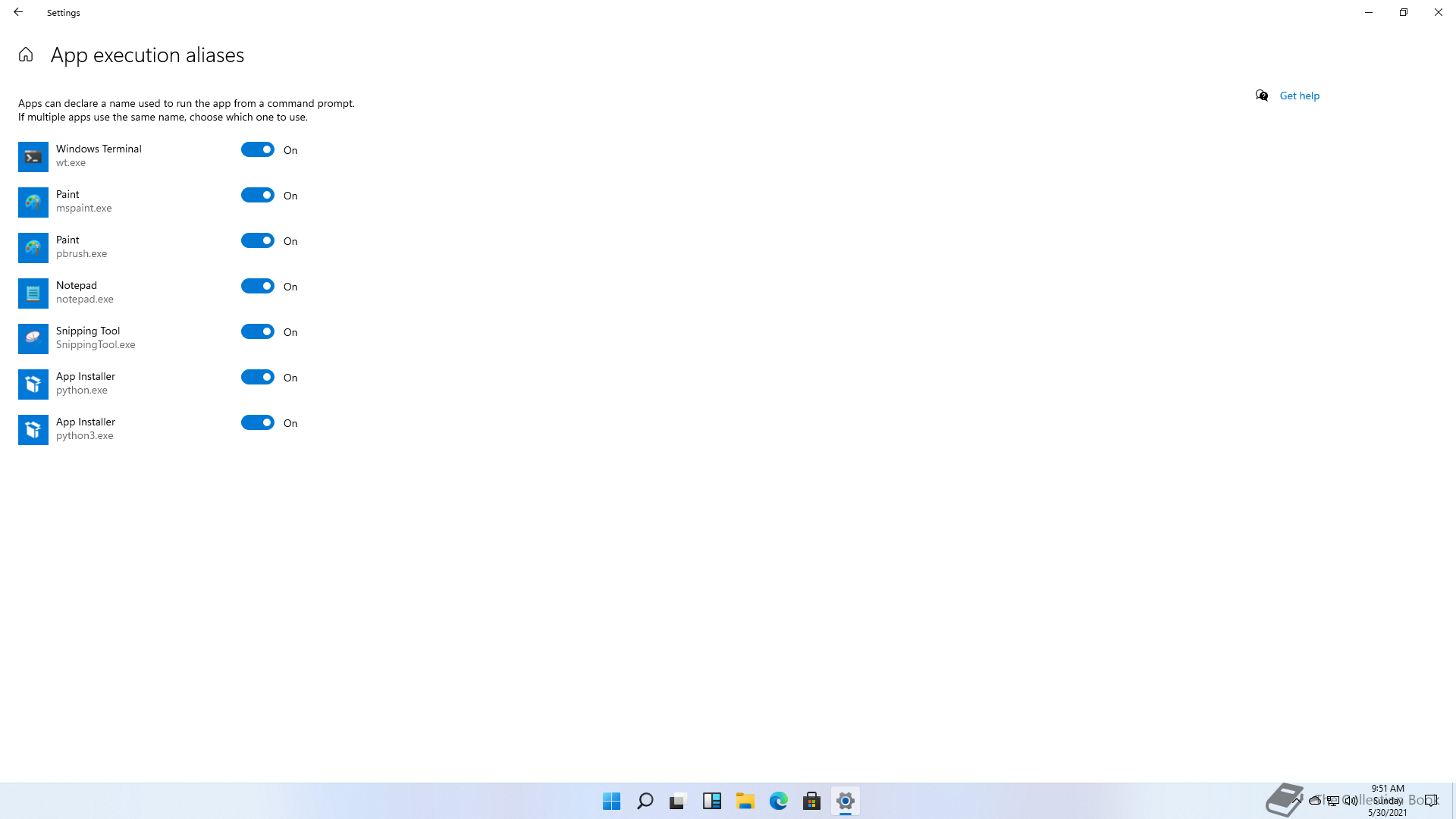
Task: Click the Settings gear taskbar icon
Action: click(x=846, y=801)
